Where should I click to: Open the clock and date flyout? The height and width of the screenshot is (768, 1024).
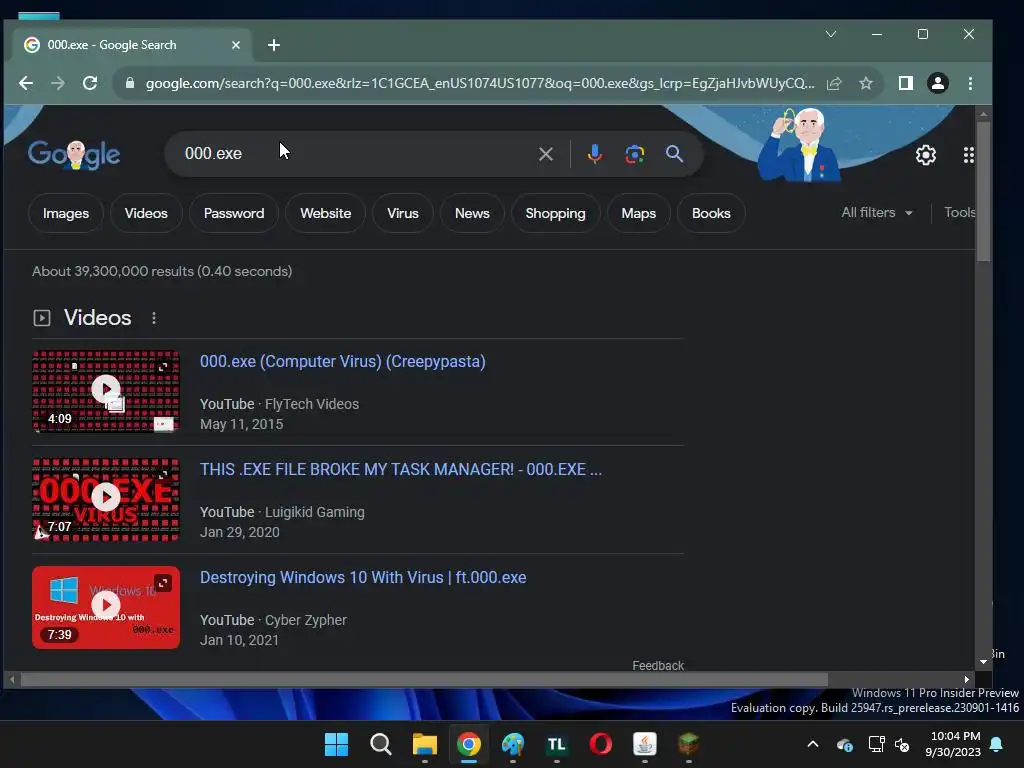pos(953,744)
